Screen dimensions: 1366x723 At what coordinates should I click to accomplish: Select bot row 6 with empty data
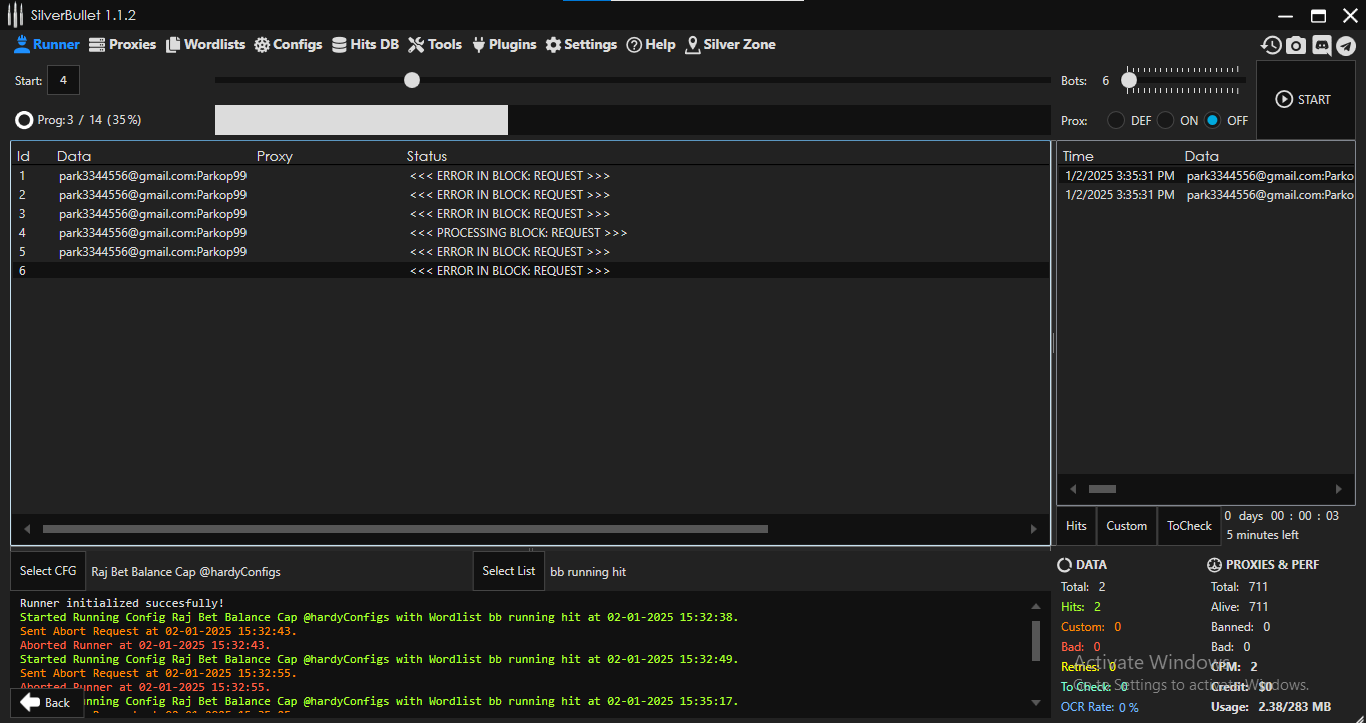pyautogui.click(x=530, y=271)
